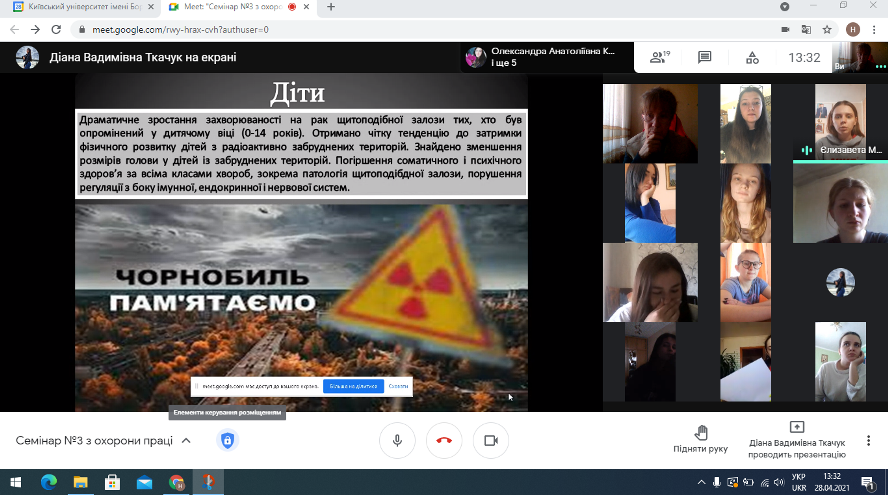Click the translate page icon

click(x=806, y=29)
